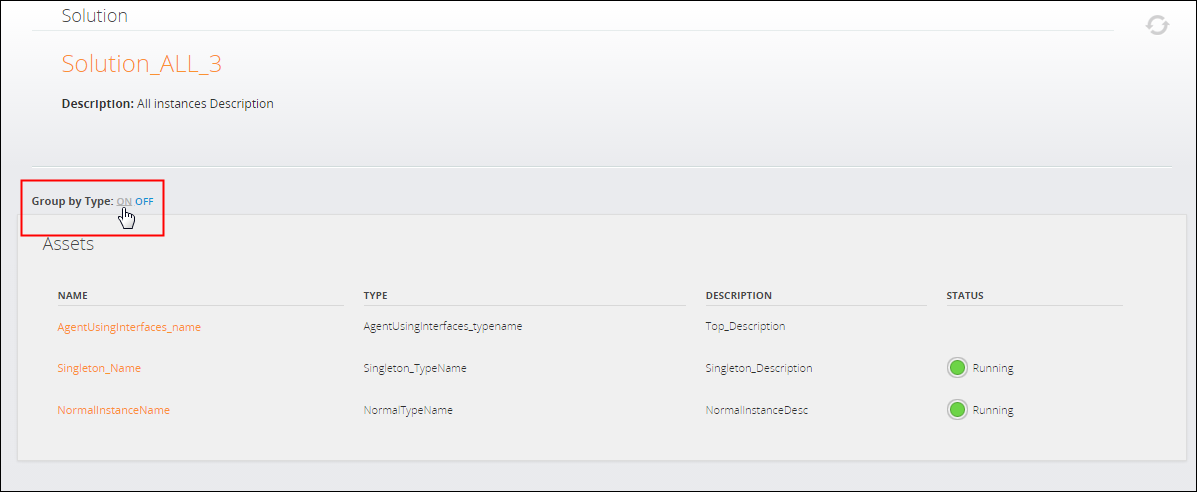This screenshot has width=1197, height=492.
Task: Switch Group by Type to OFF
Action: coord(145,201)
